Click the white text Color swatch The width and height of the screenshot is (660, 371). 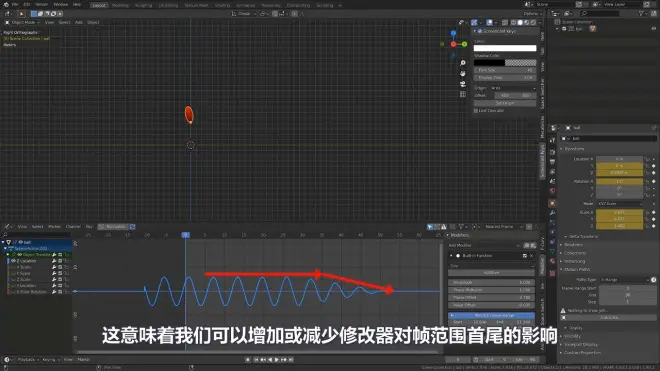point(505,48)
